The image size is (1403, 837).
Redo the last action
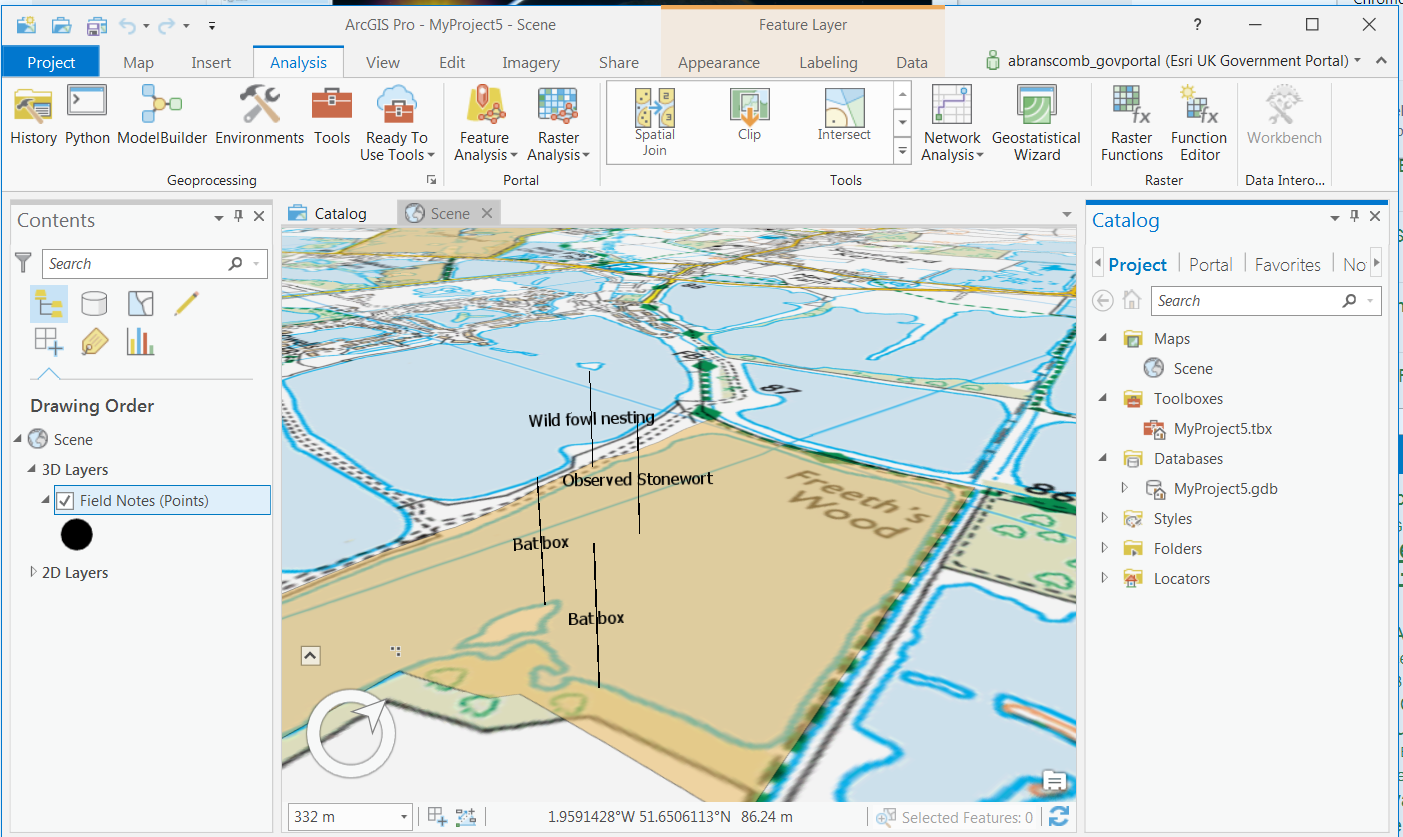point(166,25)
